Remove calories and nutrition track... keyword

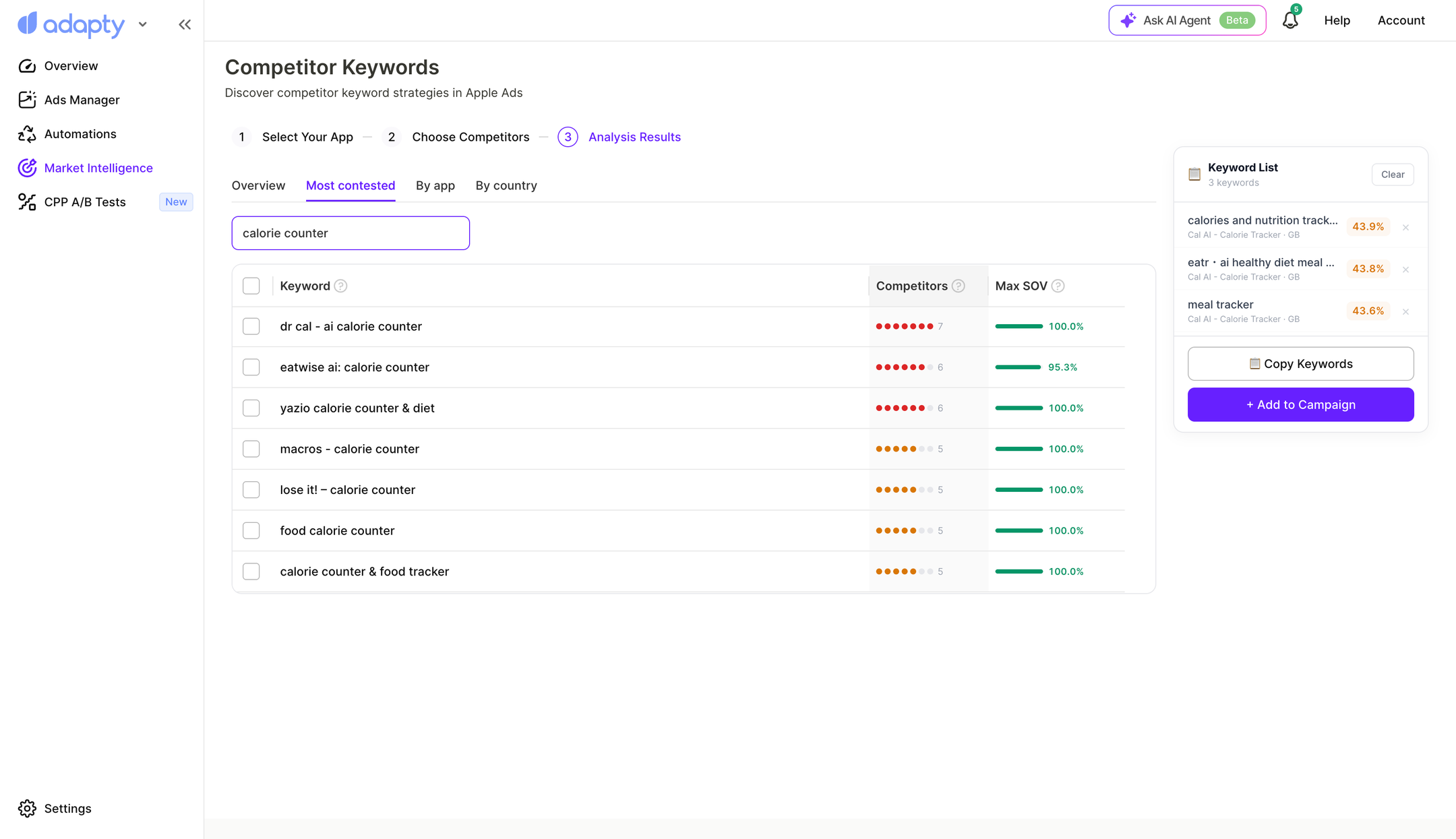click(1406, 227)
